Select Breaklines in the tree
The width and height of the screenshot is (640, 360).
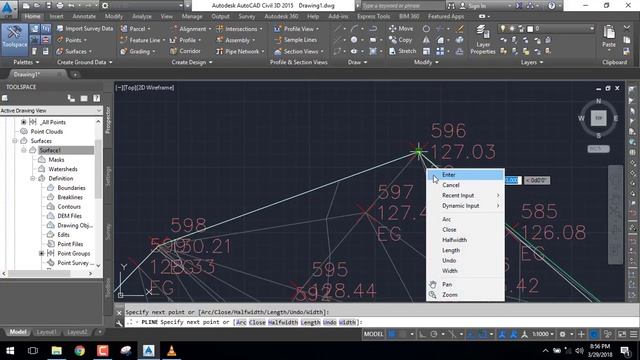coord(70,197)
